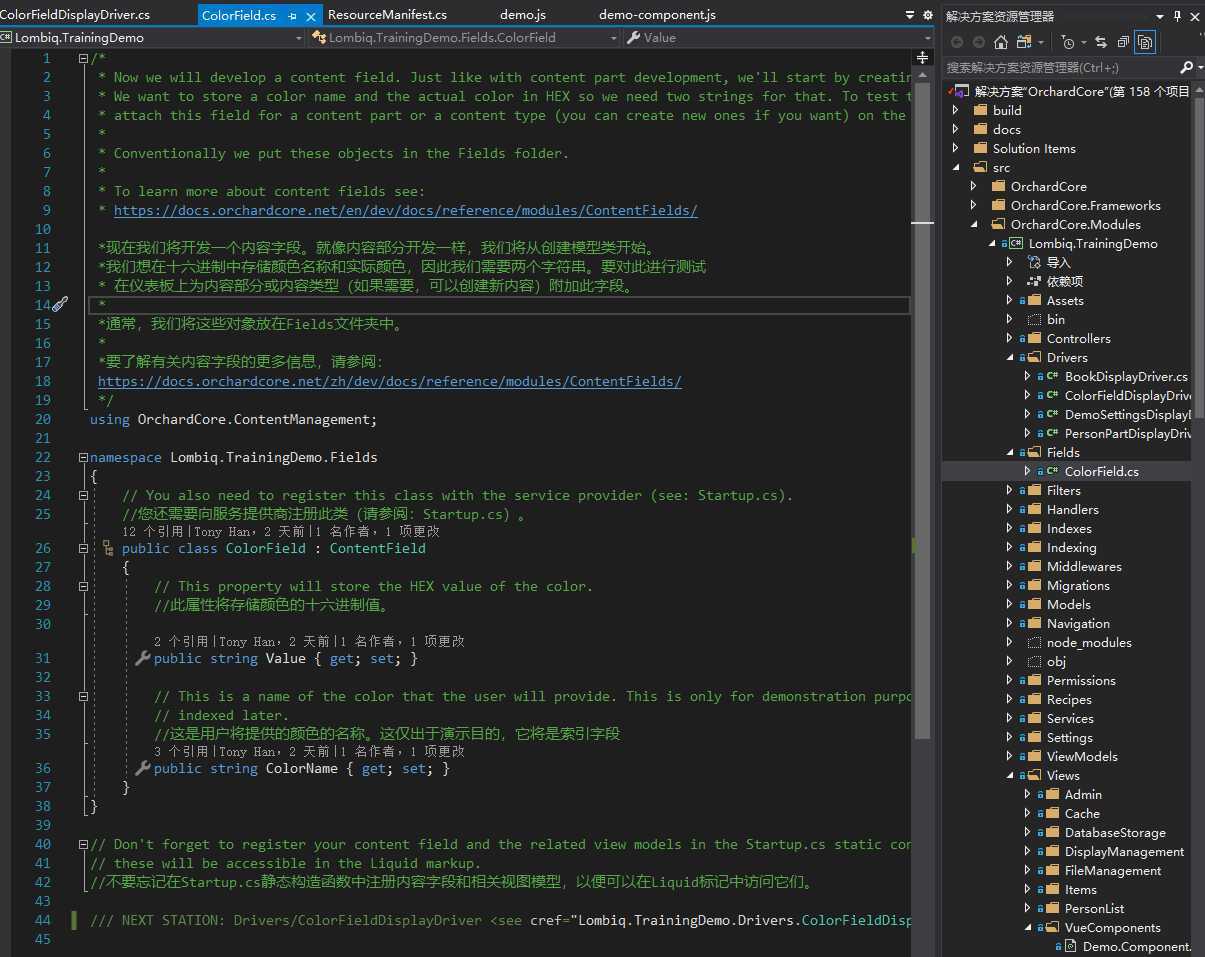Click the Solution Explorer back arrow
1205x957 pixels.
[957, 42]
